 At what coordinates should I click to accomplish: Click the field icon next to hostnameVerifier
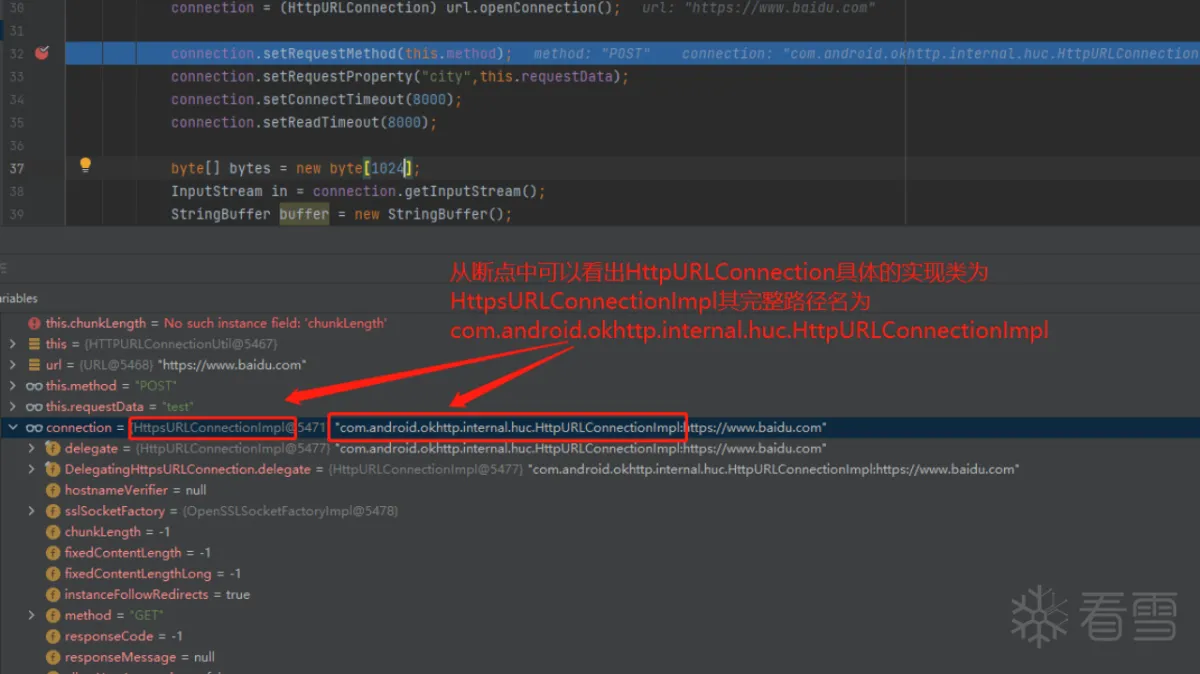click(x=53, y=490)
